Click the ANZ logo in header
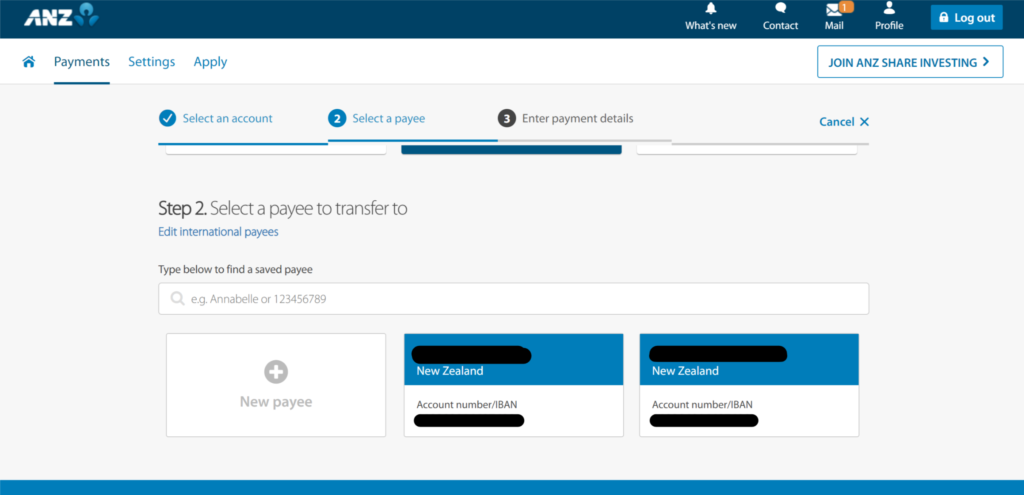The image size is (1024, 495). [x=62, y=16]
